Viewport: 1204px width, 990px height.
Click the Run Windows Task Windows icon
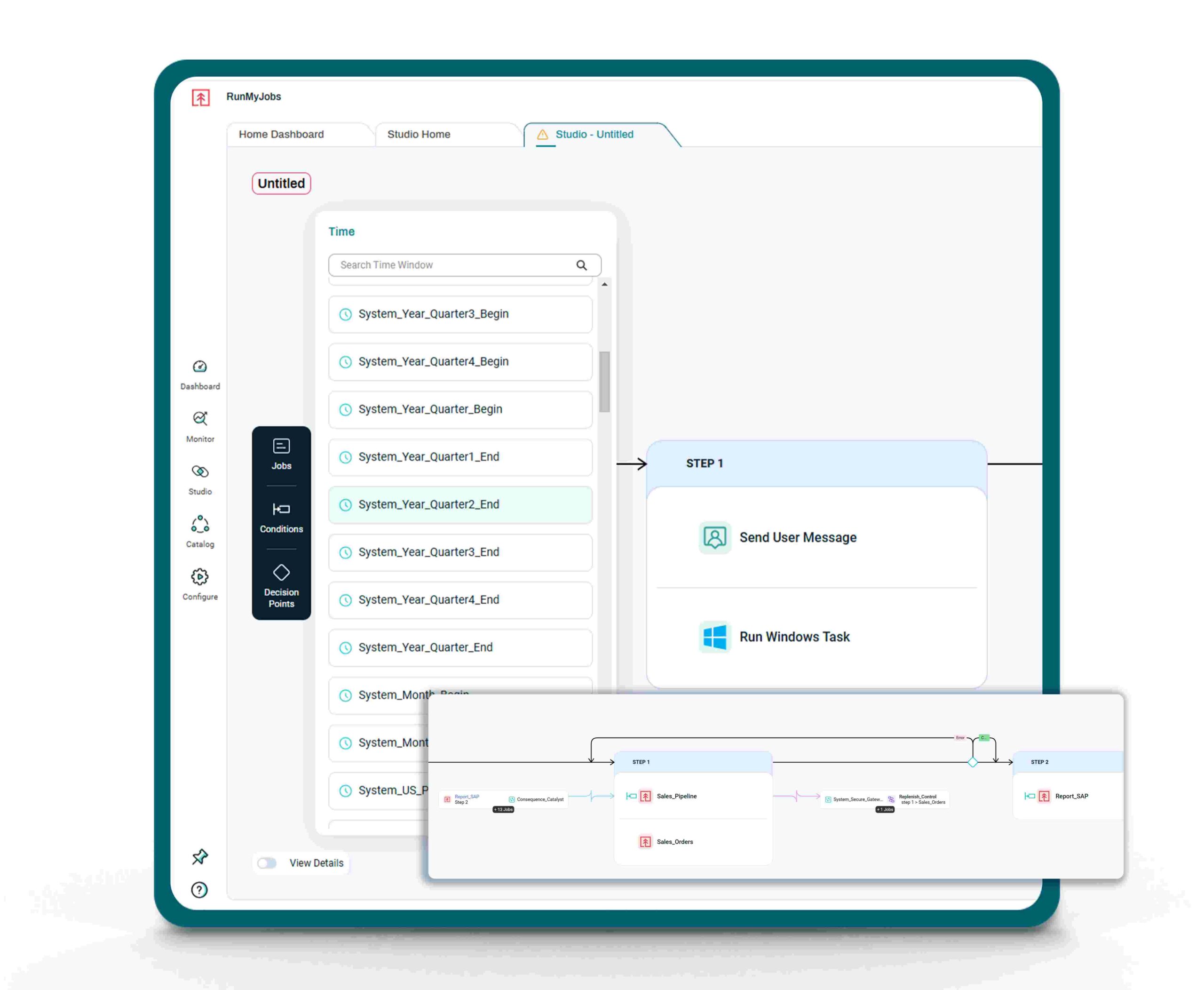coord(714,637)
